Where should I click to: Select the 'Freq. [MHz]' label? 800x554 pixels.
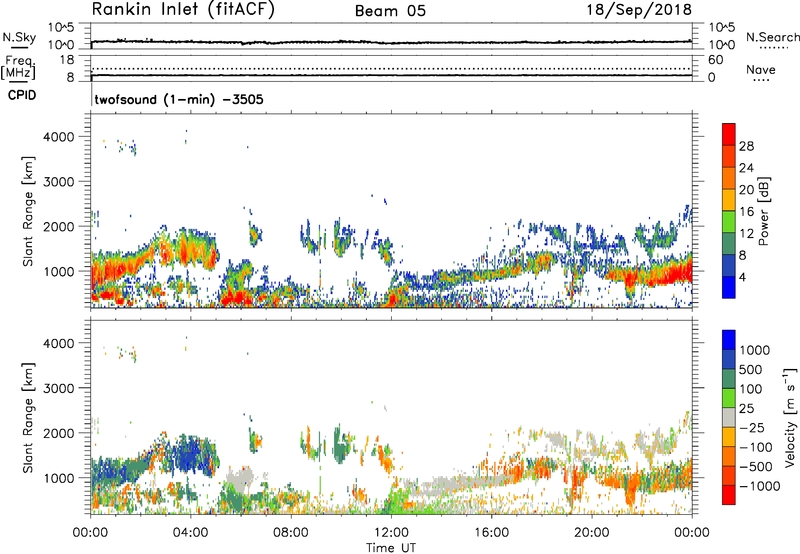18,68
